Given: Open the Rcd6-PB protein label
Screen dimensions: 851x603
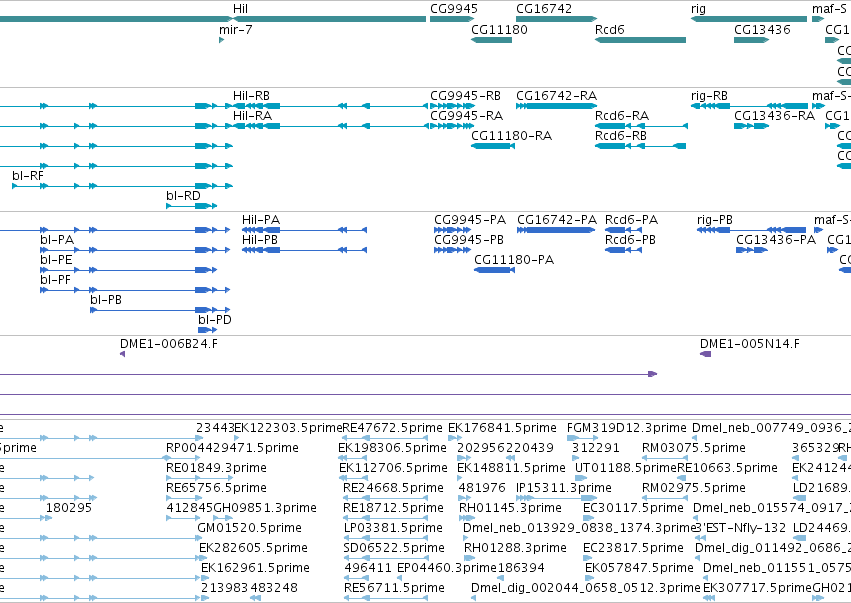Looking at the screenshot, I should click(631, 240).
